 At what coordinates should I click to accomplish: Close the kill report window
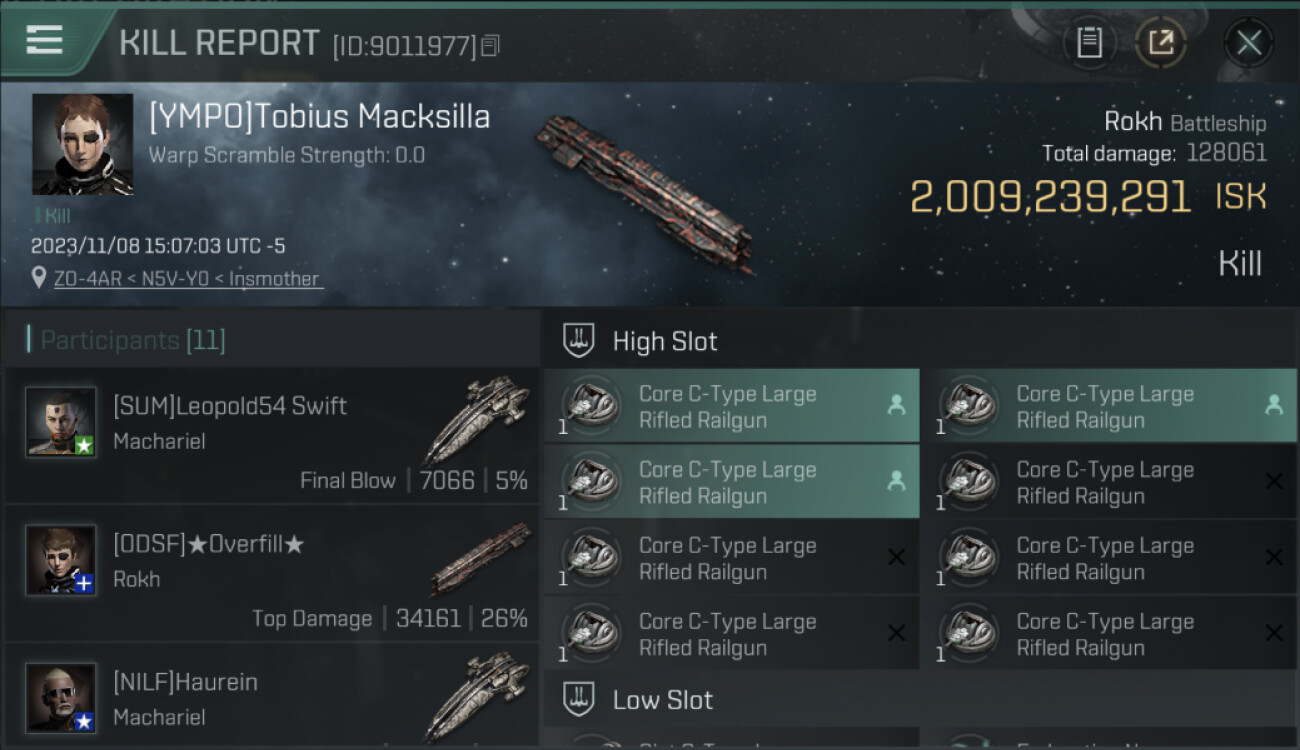(1248, 43)
